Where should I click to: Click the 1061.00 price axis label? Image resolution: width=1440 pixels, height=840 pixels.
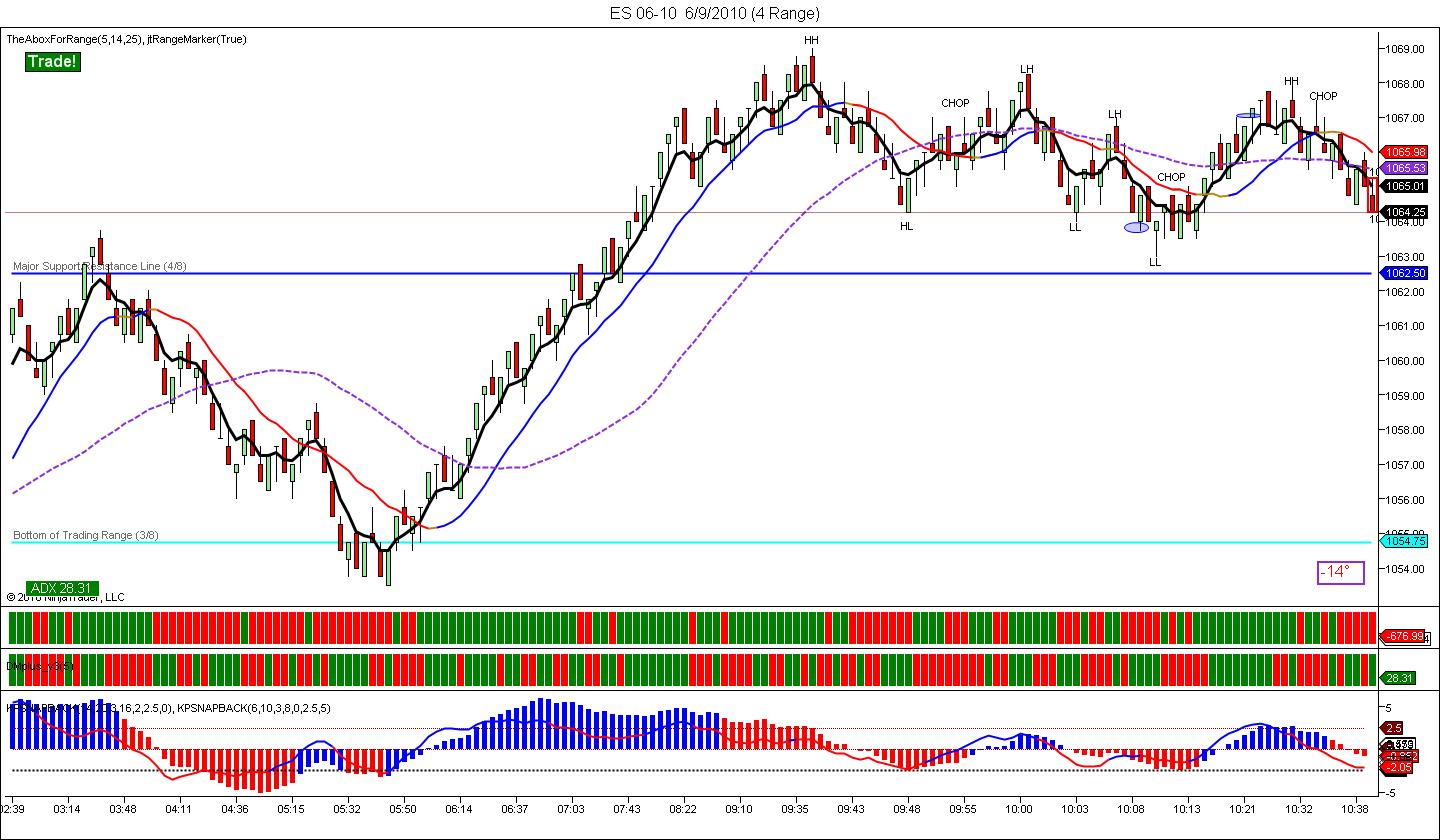point(1404,326)
